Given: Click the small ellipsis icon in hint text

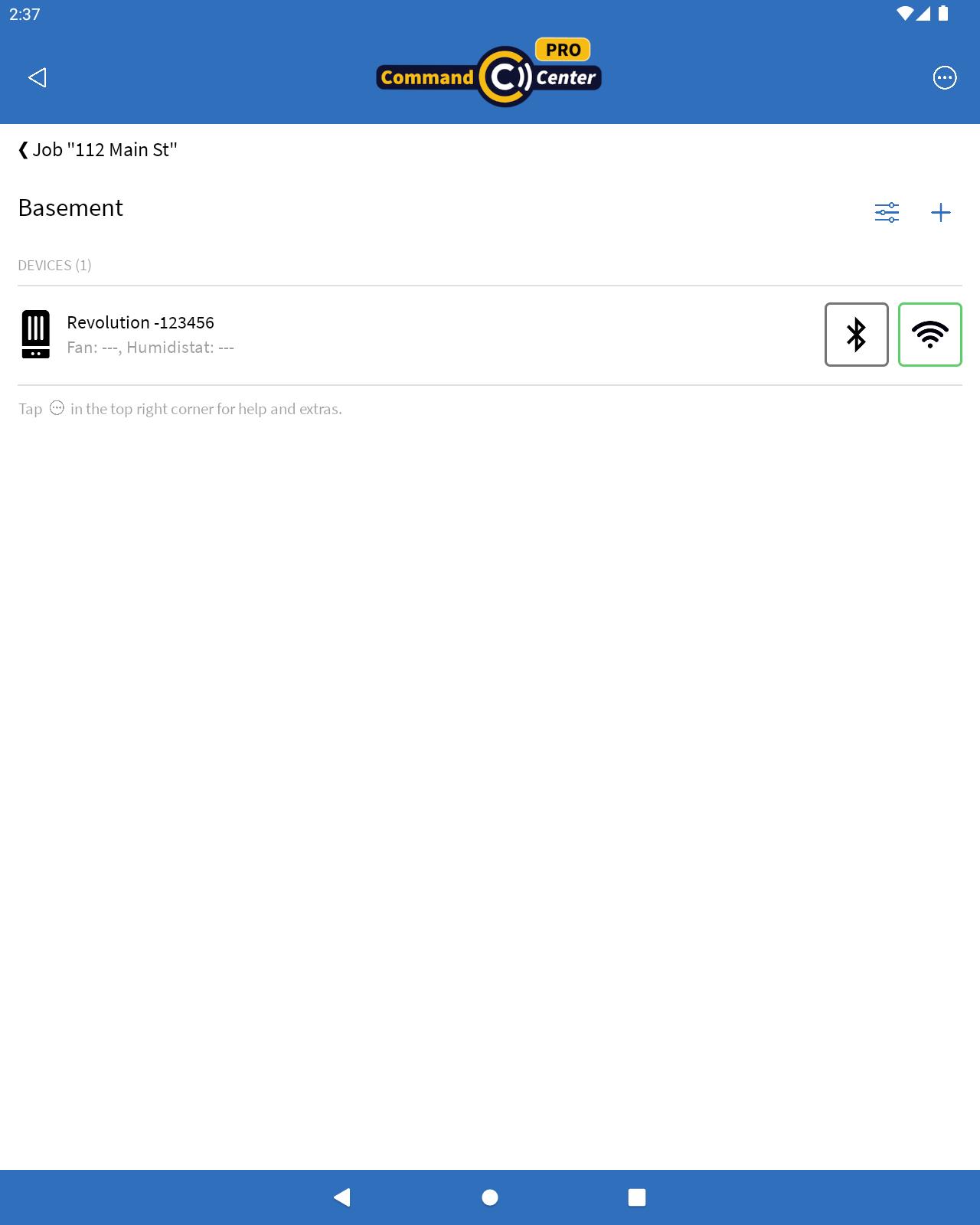Looking at the screenshot, I should [57, 408].
